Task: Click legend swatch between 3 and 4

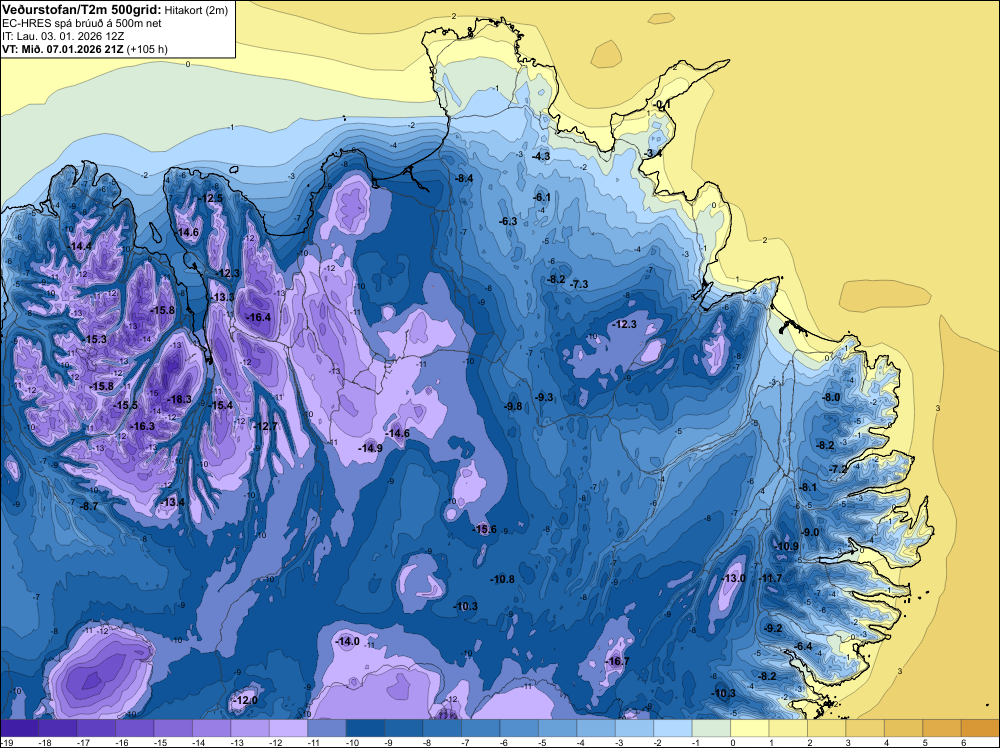Action: pos(865,728)
